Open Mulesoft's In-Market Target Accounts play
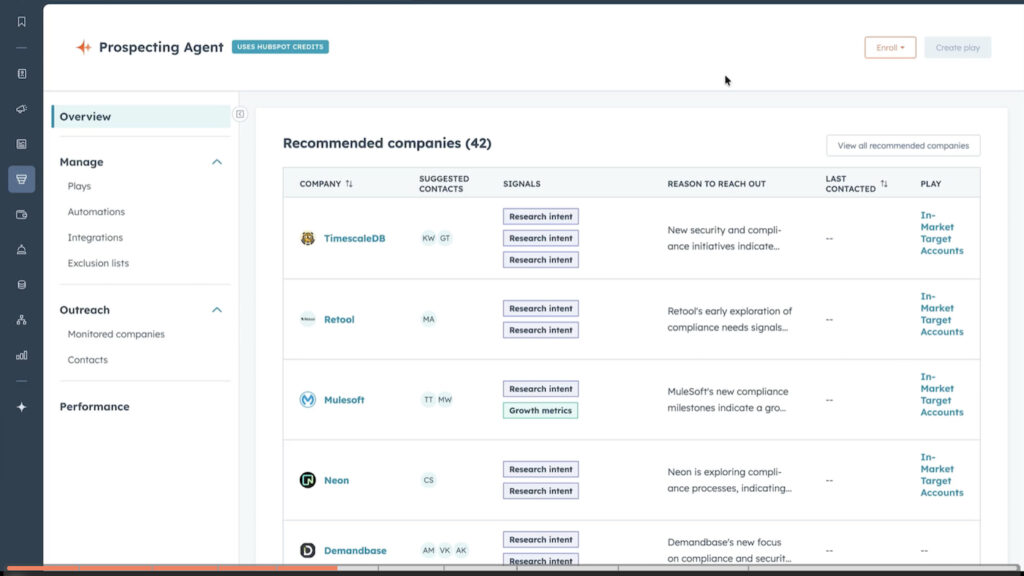This screenshot has width=1024, height=576. pyautogui.click(x=942, y=394)
